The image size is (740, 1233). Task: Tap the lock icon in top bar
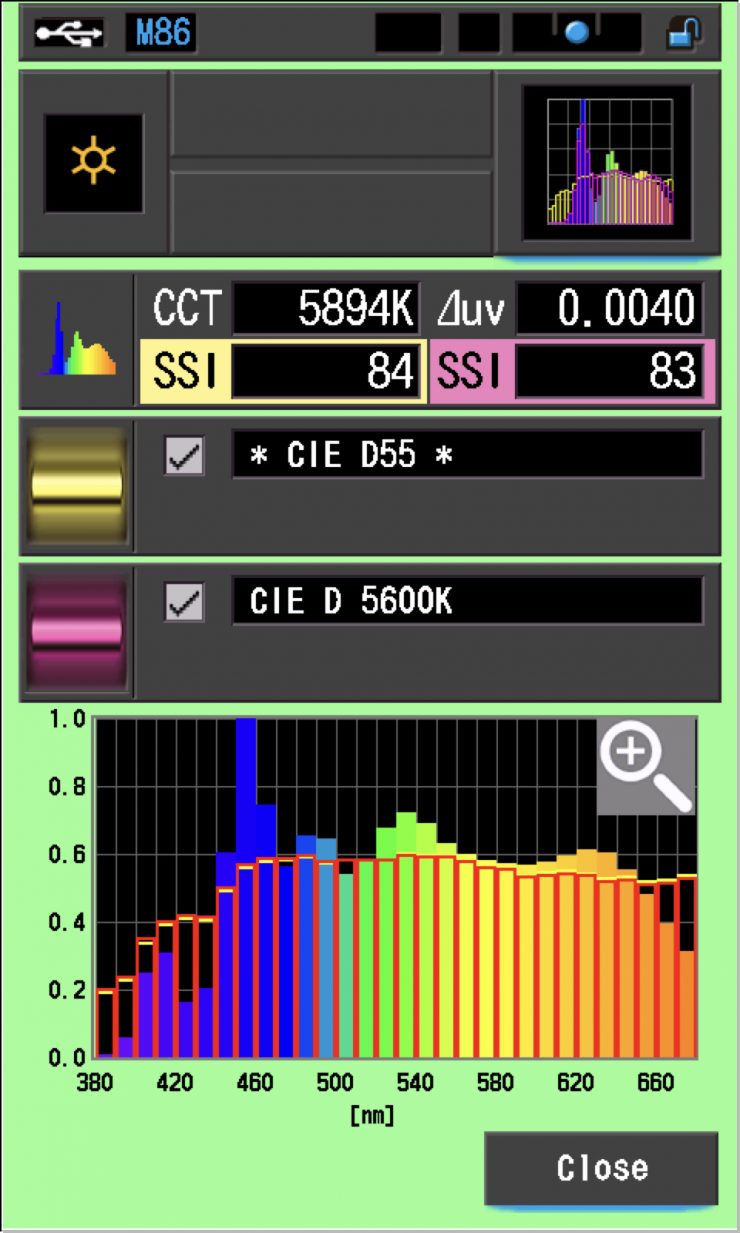point(684,33)
